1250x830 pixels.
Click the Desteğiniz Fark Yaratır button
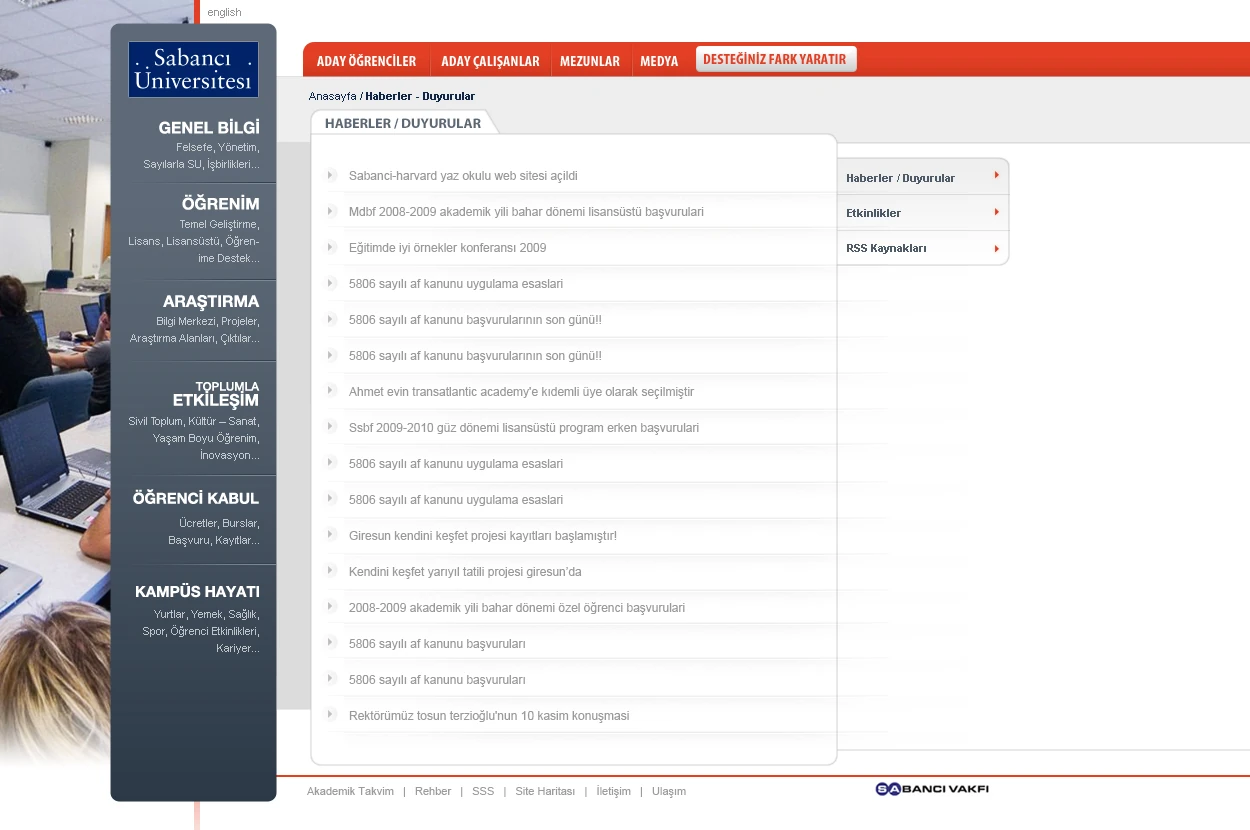point(775,59)
